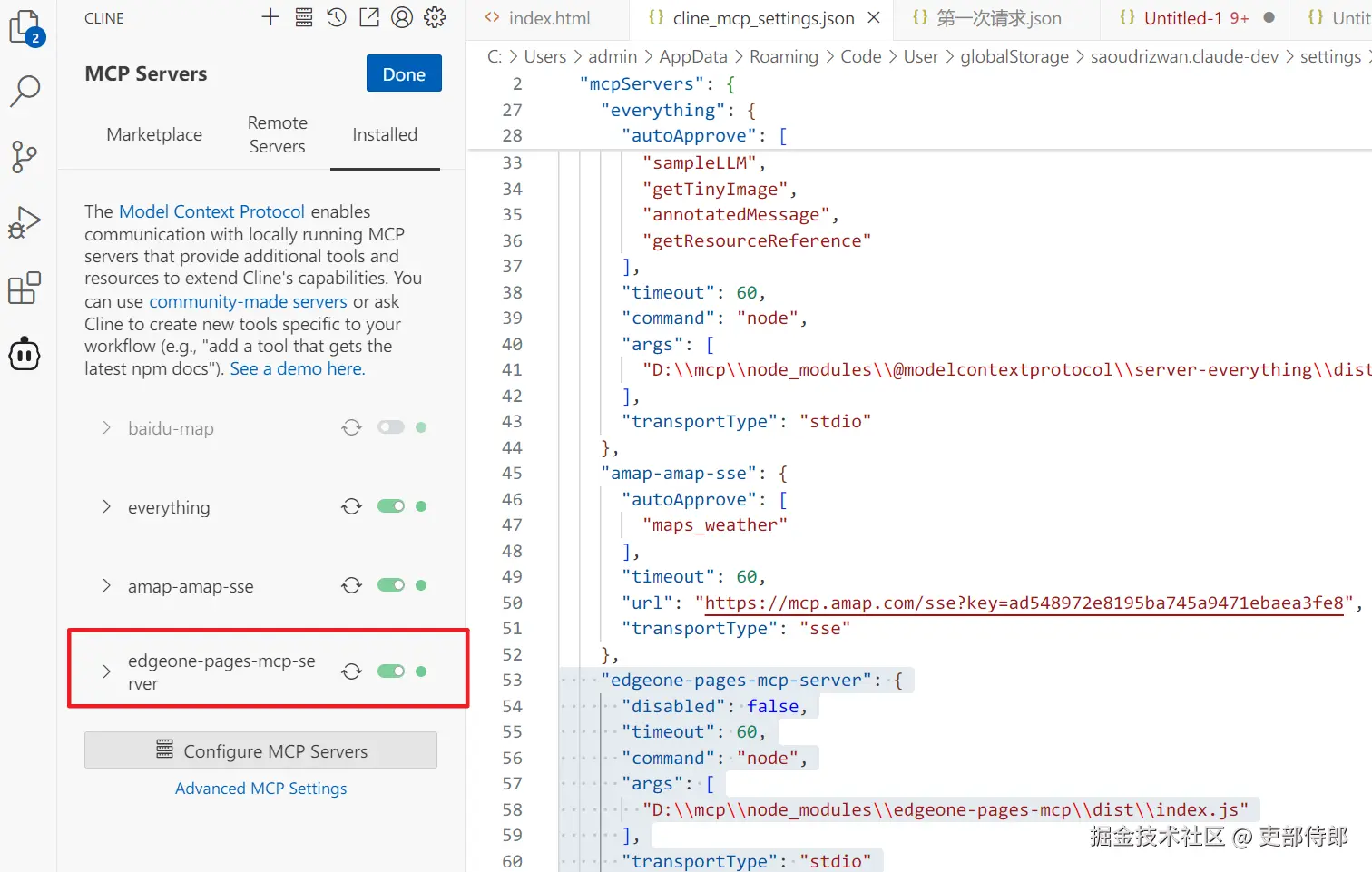Open the Search view in activity bar

[24, 91]
